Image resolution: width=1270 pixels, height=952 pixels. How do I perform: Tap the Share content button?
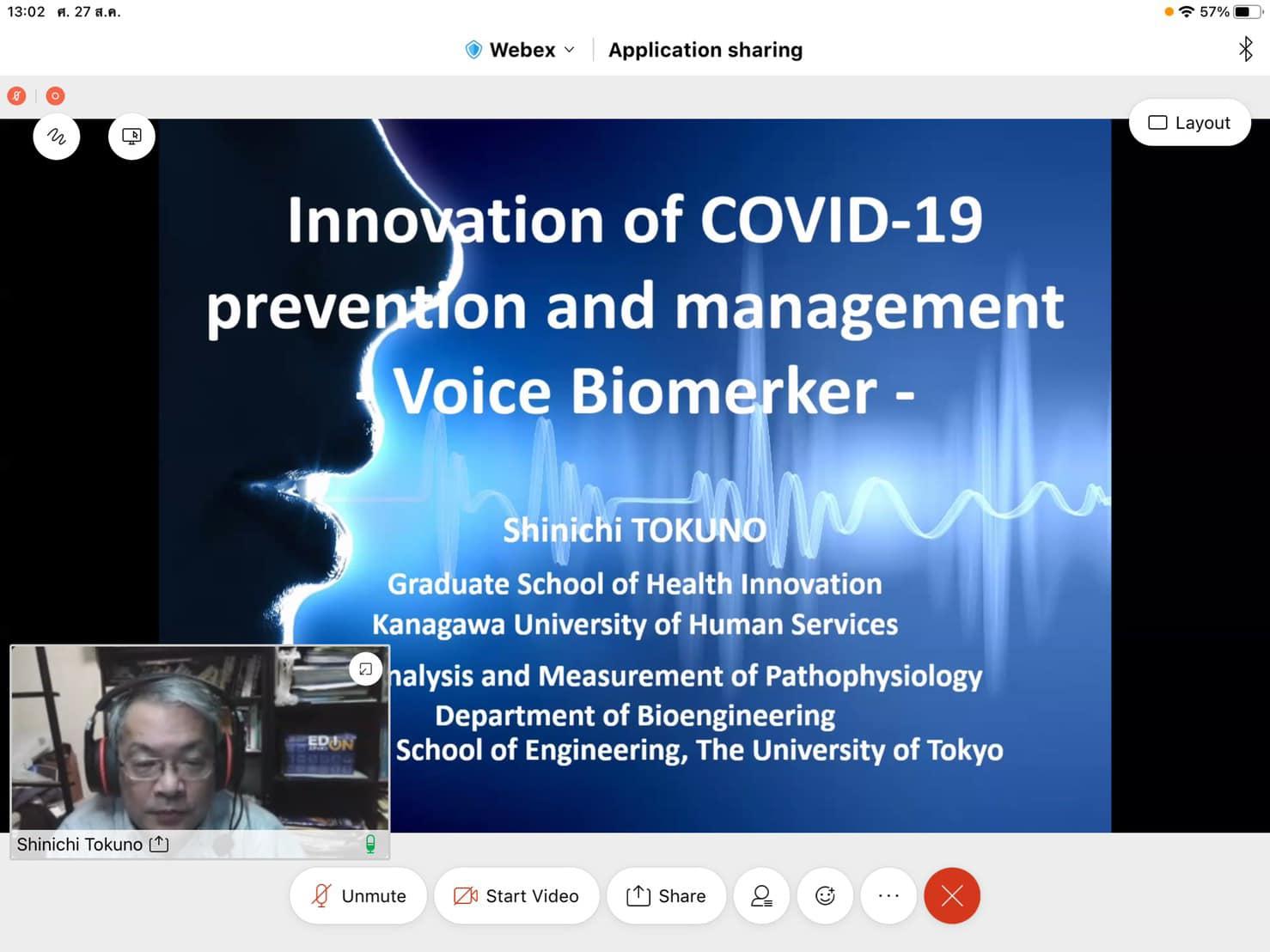tap(666, 896)
